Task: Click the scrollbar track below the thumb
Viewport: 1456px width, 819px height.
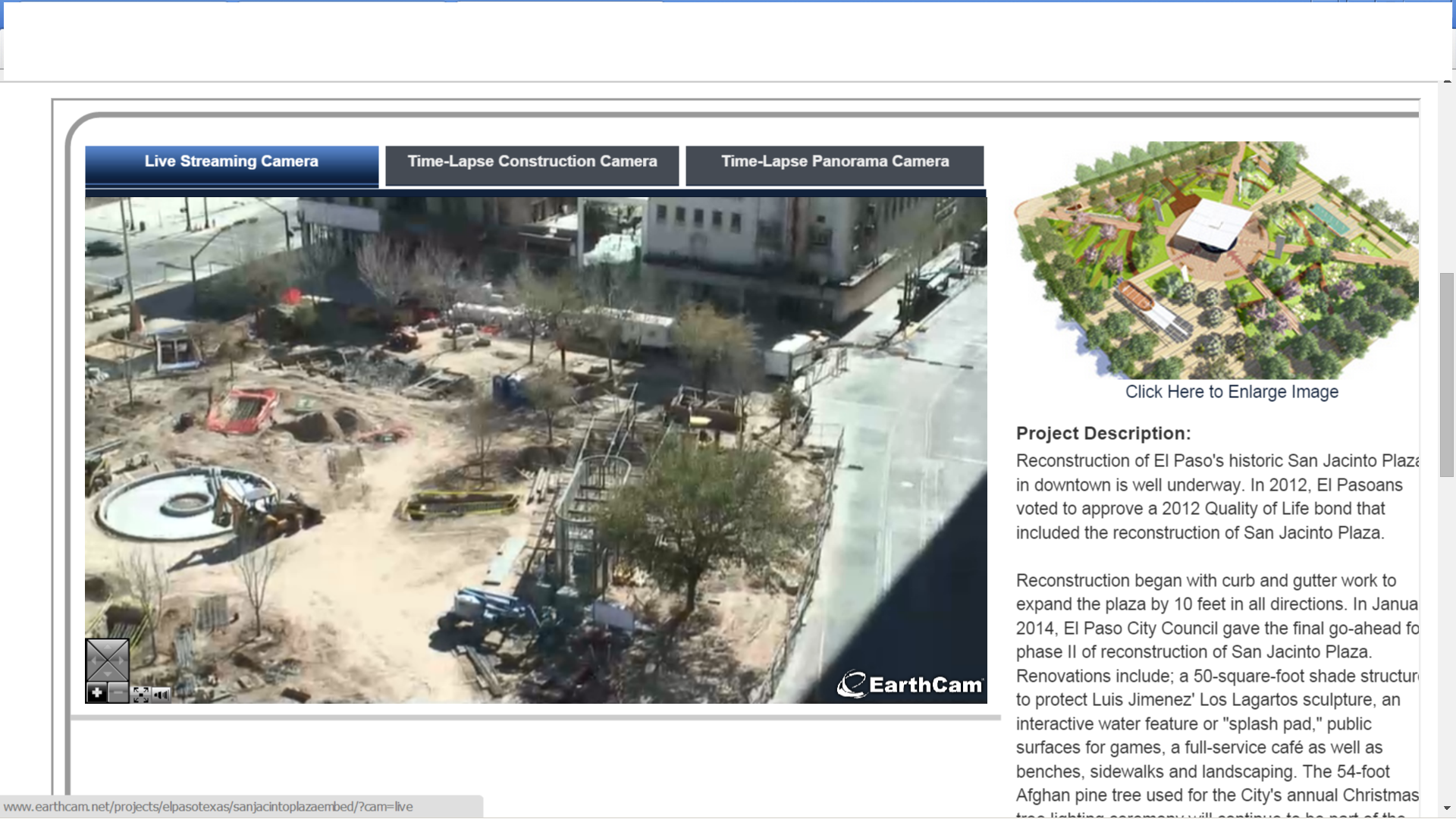Action: [x=1446, y=639]
